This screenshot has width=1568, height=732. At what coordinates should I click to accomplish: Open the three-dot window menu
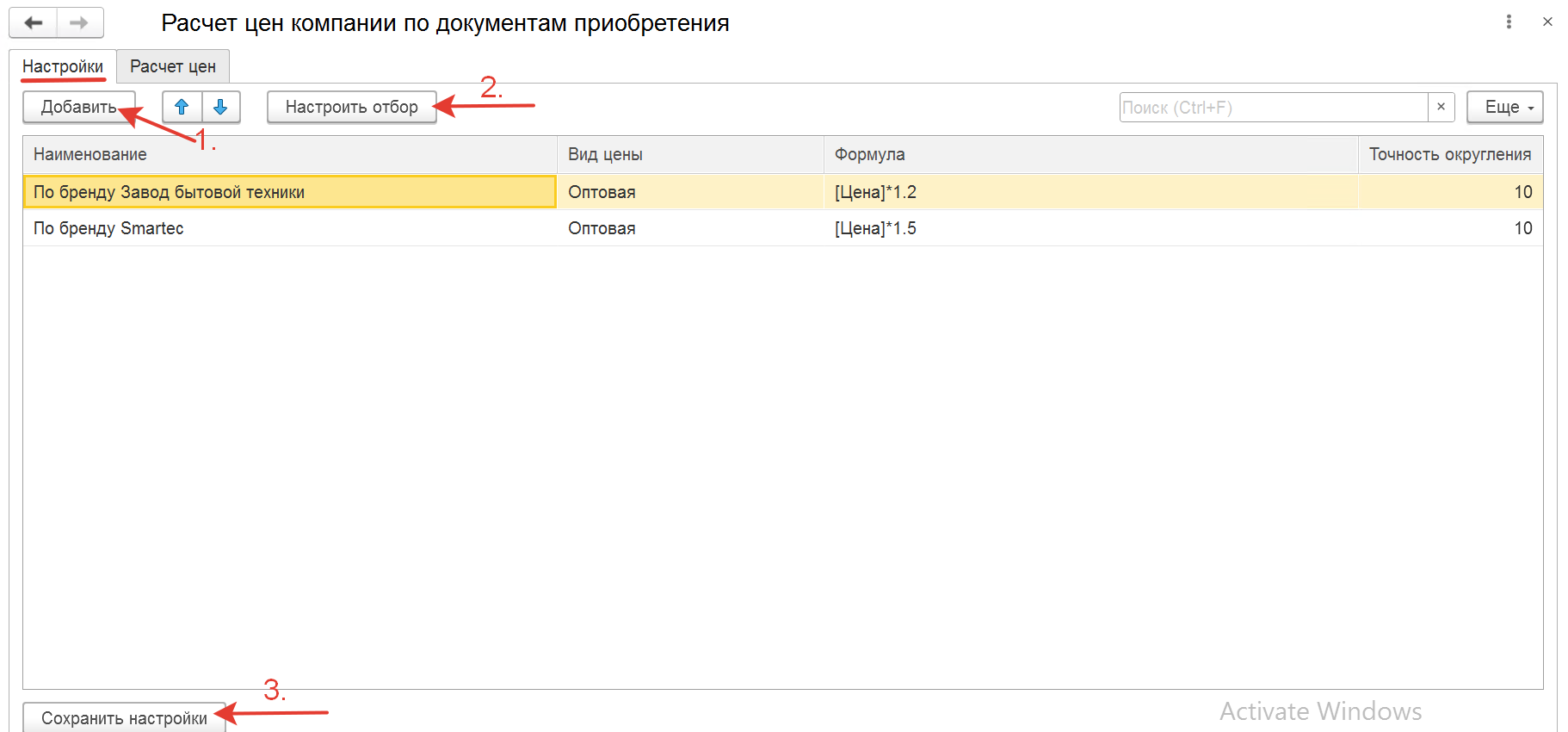pos(1509,22)
